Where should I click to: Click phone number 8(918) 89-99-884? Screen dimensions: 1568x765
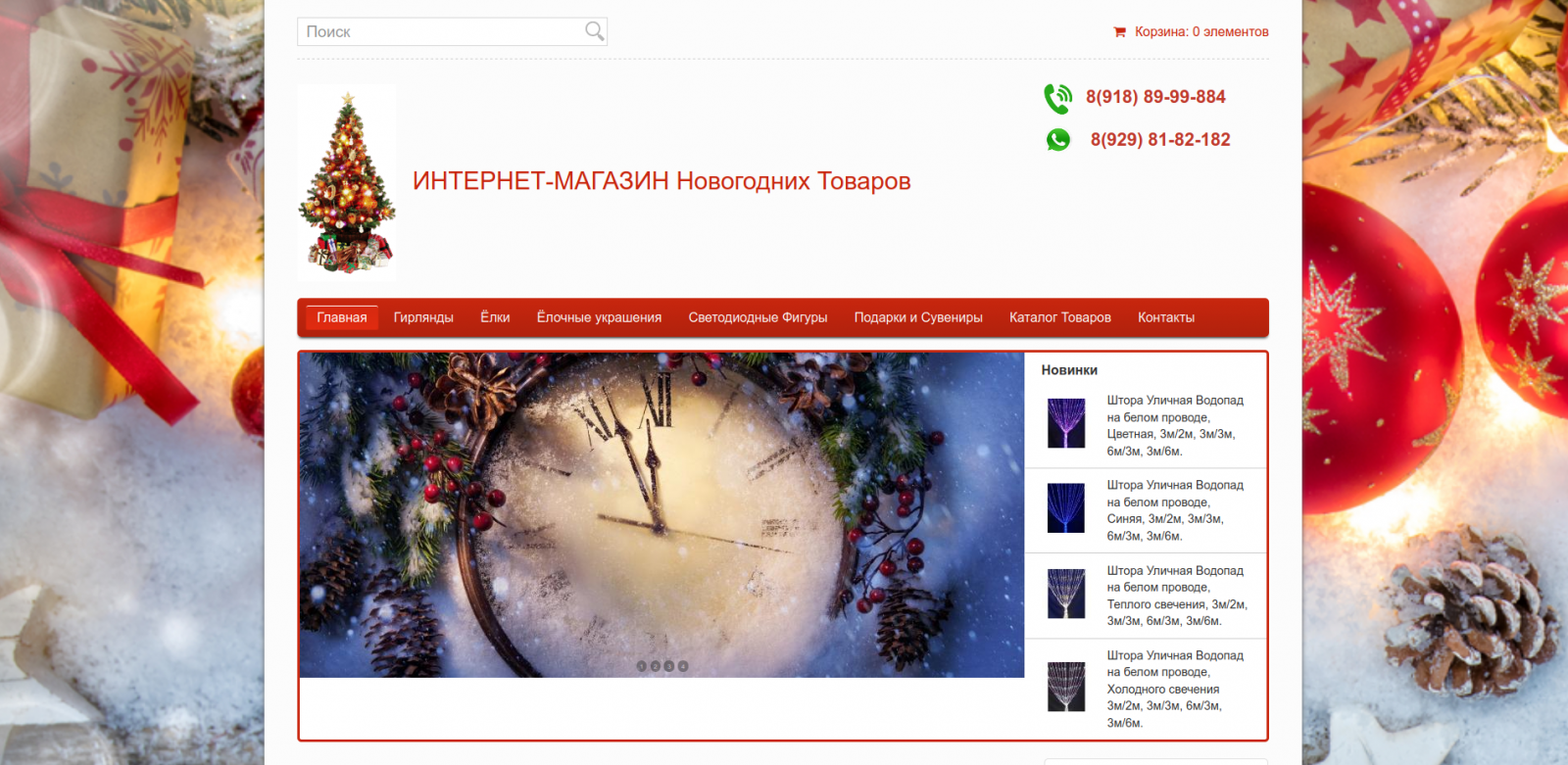(x=1155, y=97)
